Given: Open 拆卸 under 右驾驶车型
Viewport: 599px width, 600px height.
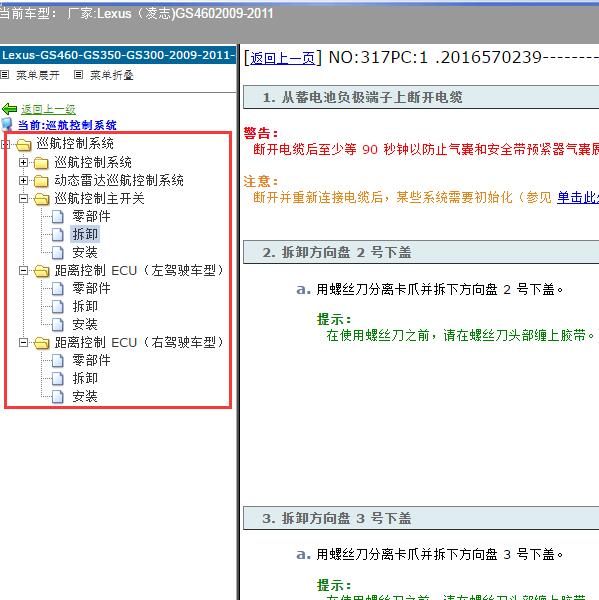Looking at the screenshot, I should 85,378.
